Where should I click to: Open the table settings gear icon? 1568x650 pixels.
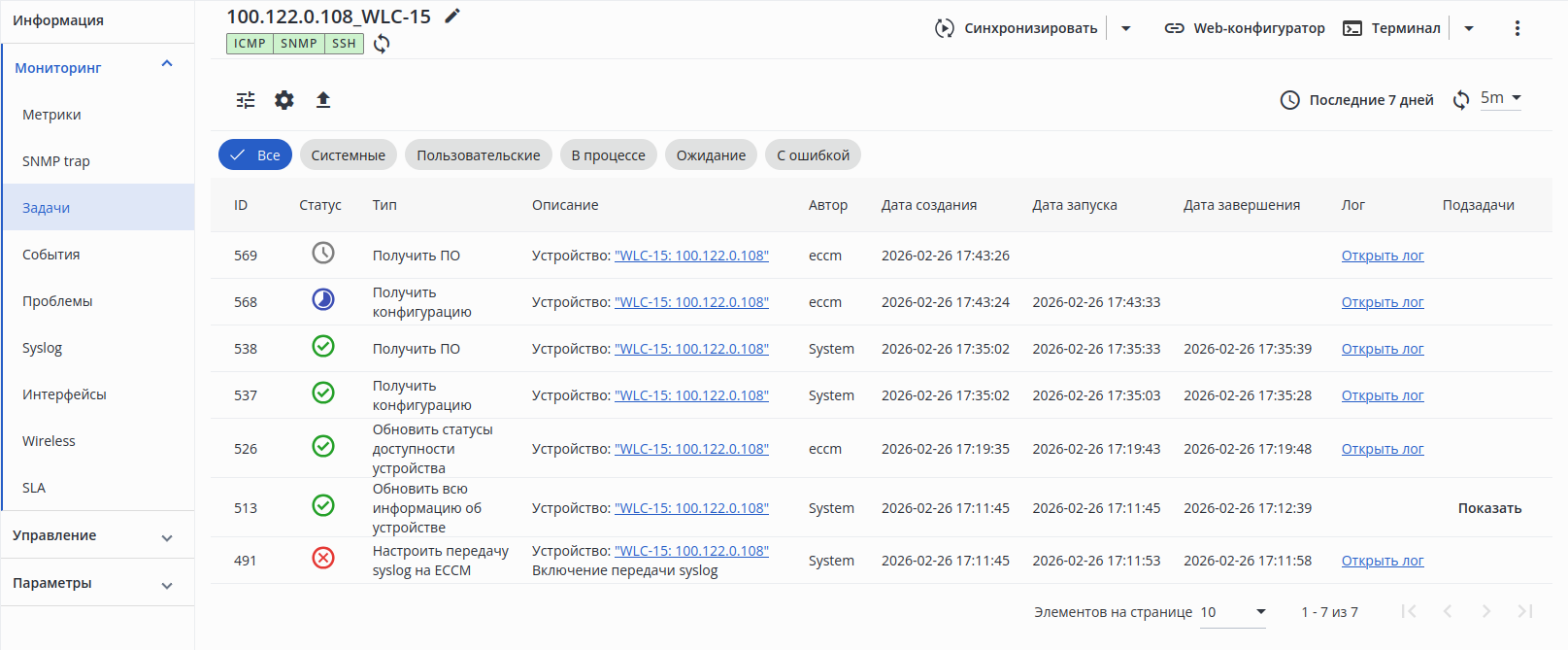(x=284, y=100)
